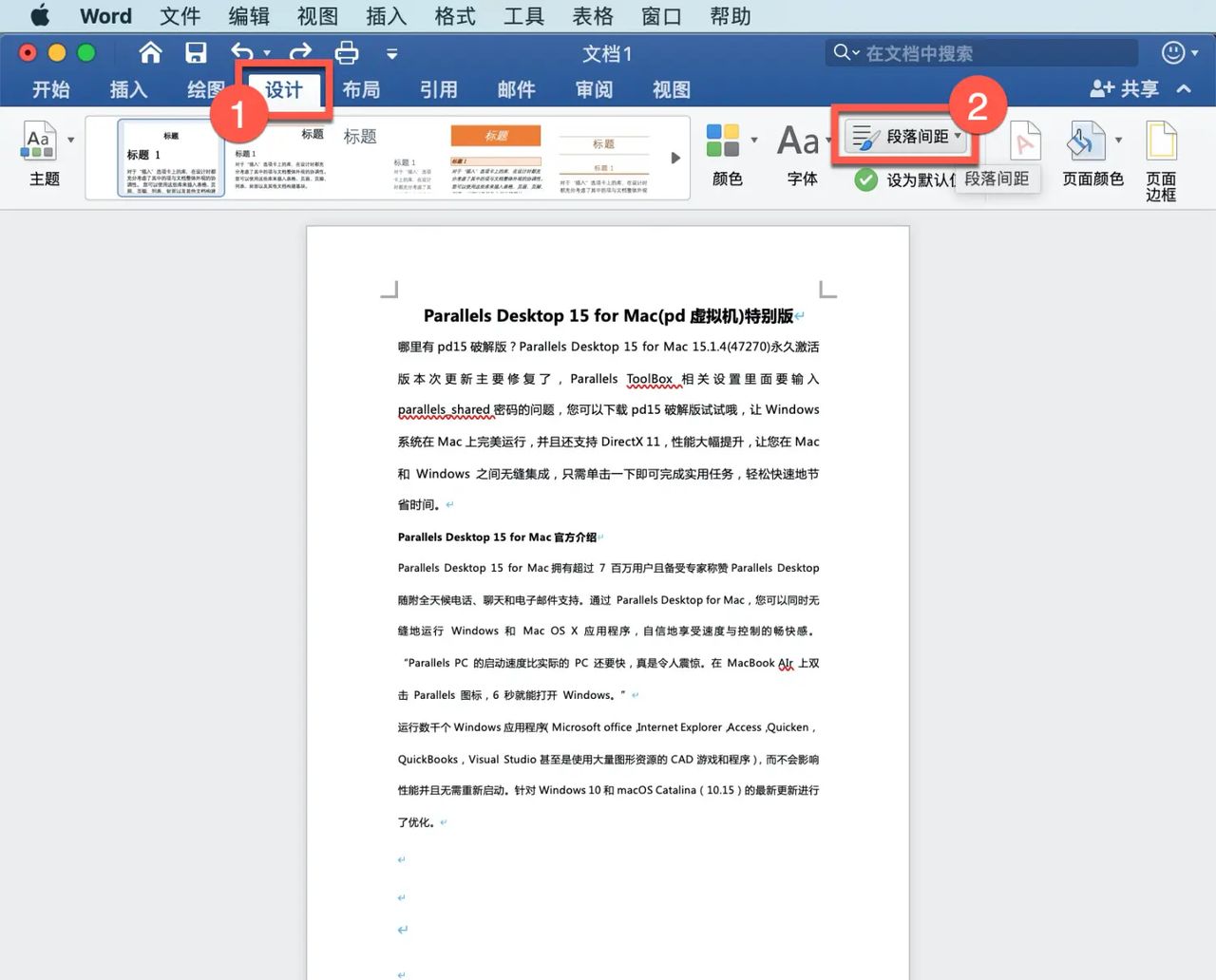
Task: Click the subheading containing 官方介绍
Action: pos(497,537)
